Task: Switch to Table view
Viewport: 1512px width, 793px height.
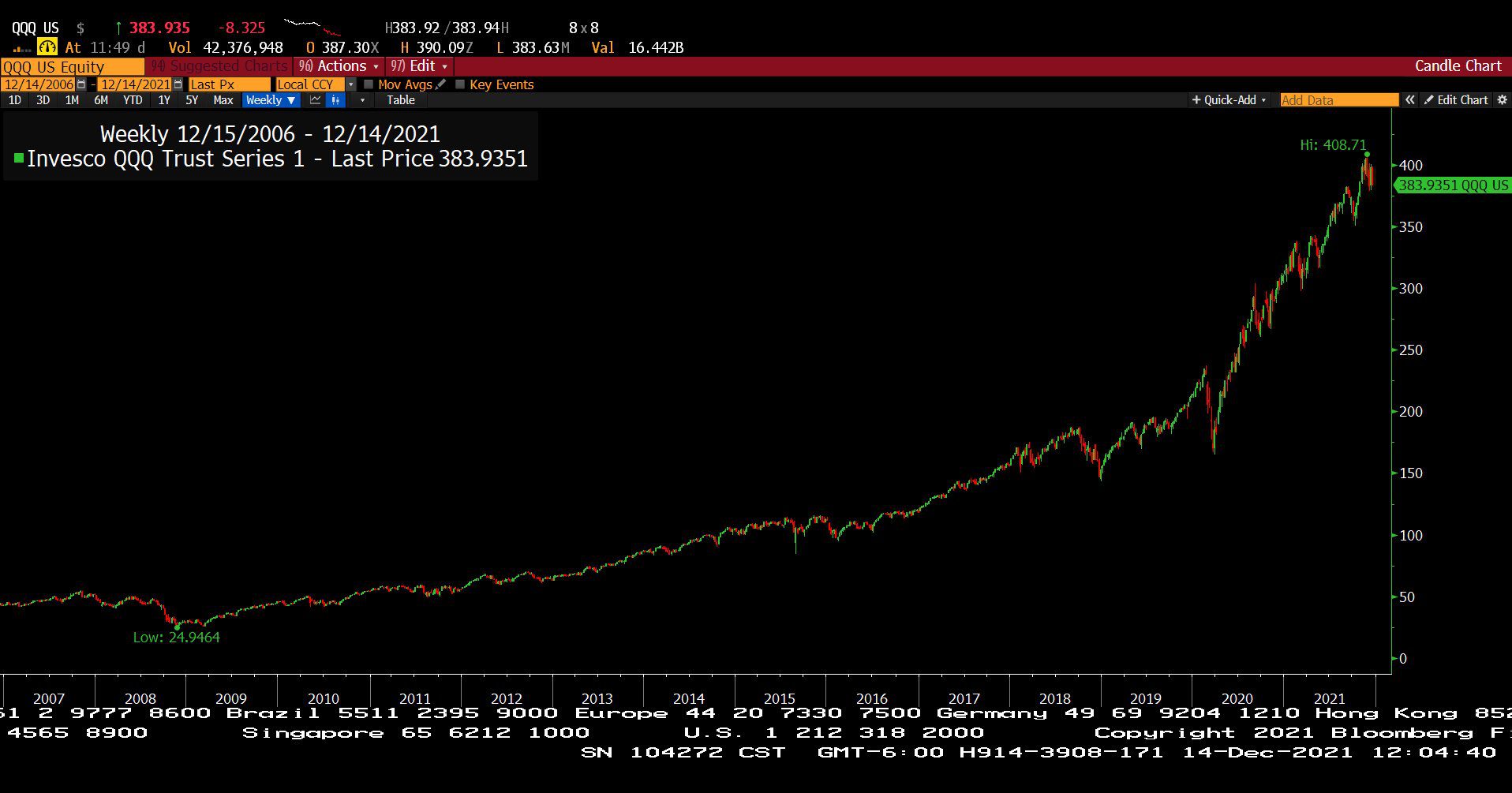Action: click(400, 100)
